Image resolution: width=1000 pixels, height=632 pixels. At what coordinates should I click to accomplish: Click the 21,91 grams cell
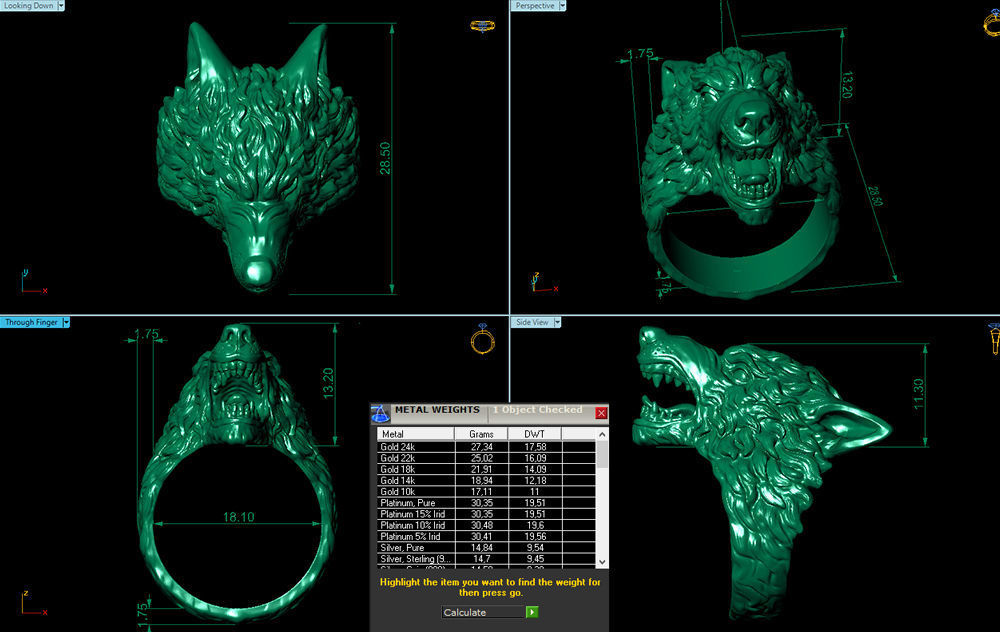[x=482, y=469]
